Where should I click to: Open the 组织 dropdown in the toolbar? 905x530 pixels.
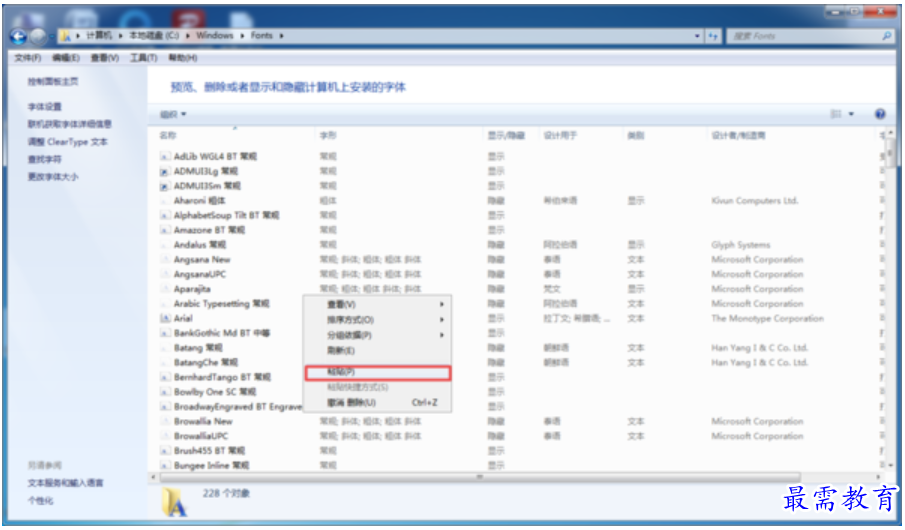point(173,114)
